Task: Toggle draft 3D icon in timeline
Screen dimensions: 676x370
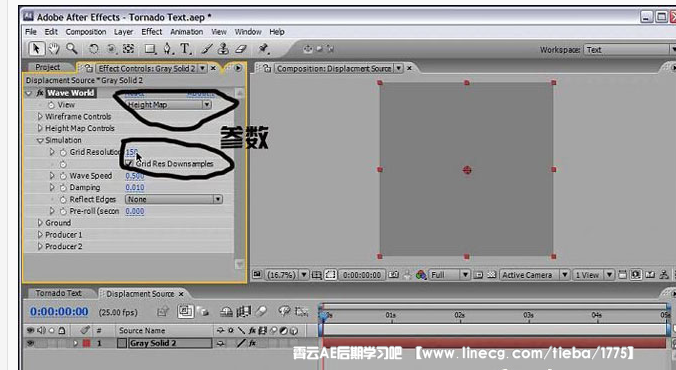Action: coord(203,311)
